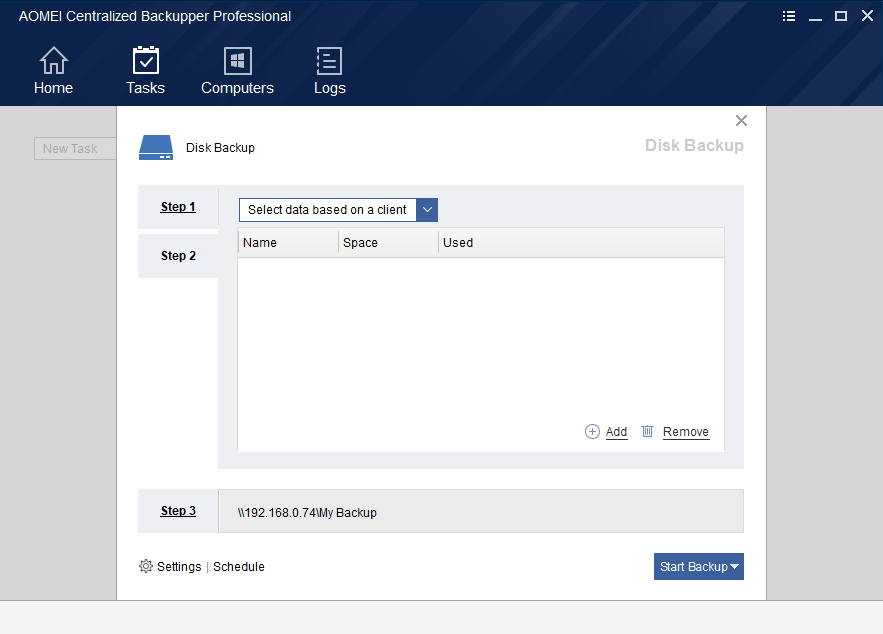Click the Settings gear icon
This screenshot has width=883, height=634.
(x=146, y=566)
